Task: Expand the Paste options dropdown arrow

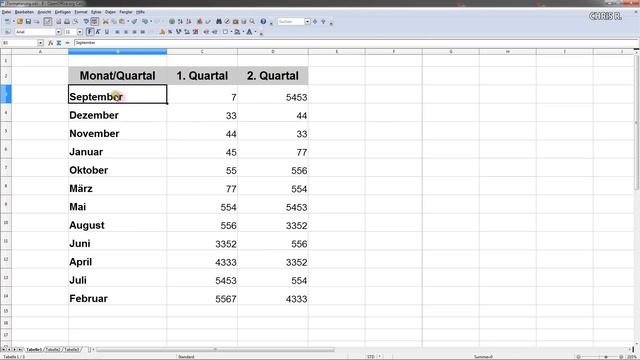Action: click(x=128, y=21)
